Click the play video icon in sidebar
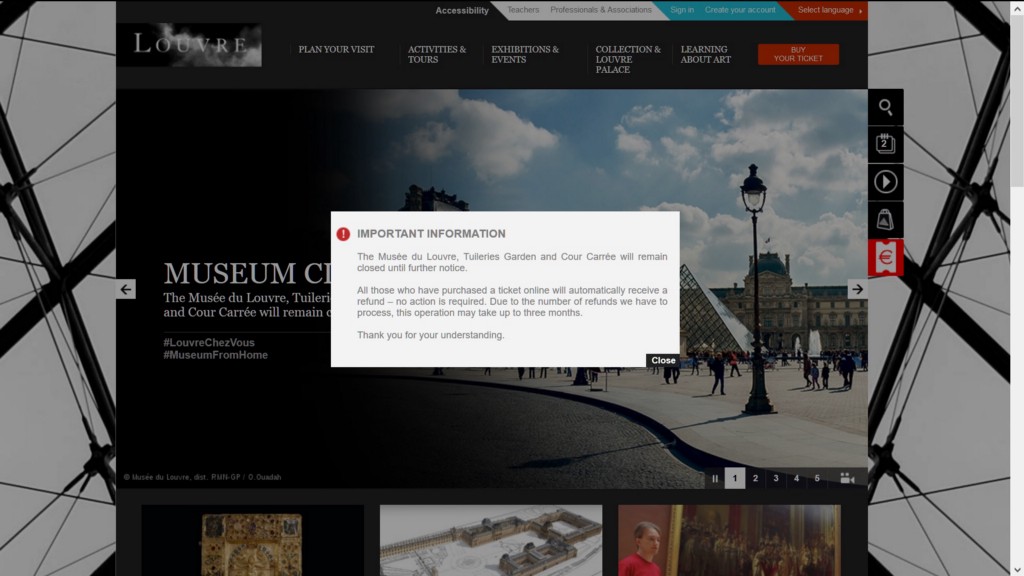The height and width of the screenshot is (576, 1024). click(886, 182)
